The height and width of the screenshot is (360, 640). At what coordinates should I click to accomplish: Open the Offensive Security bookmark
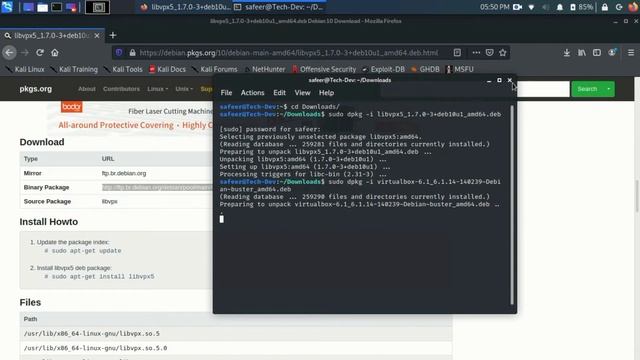[x=324, y=69]
